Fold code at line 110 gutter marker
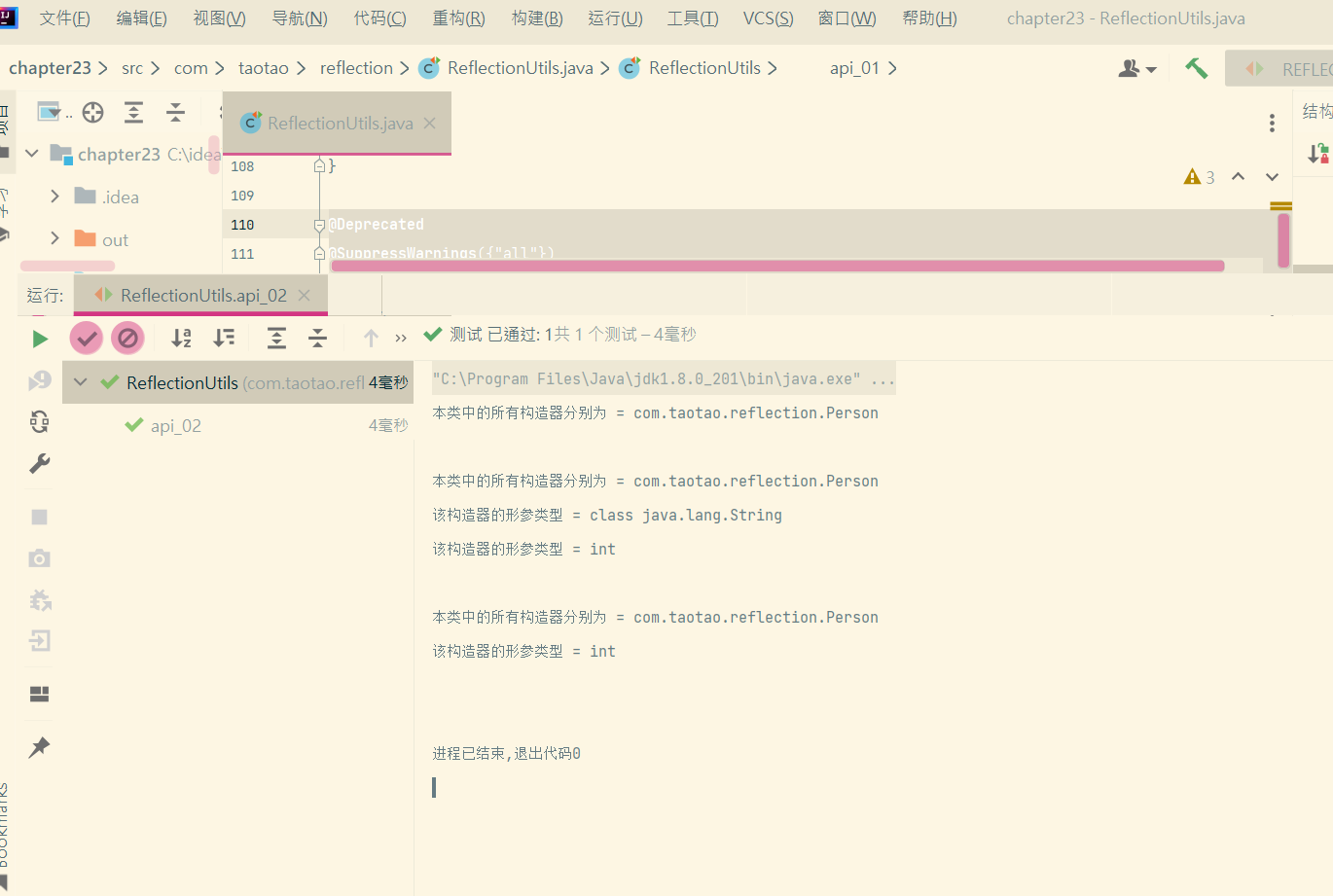The height and width of the screenshot is (896, 1333). coord(319,224)
